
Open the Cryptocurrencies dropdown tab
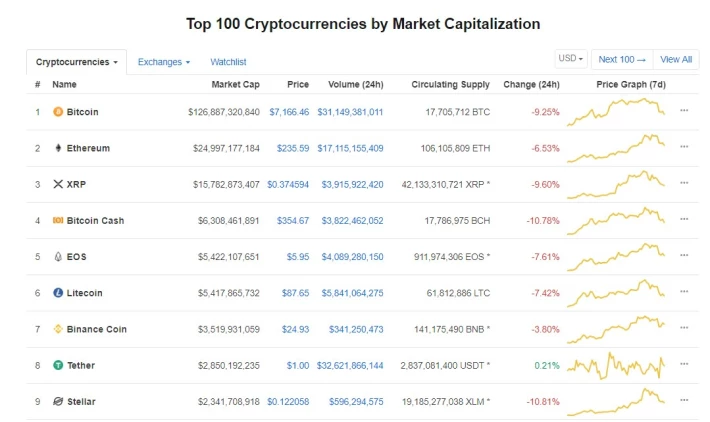pos(77,62)
